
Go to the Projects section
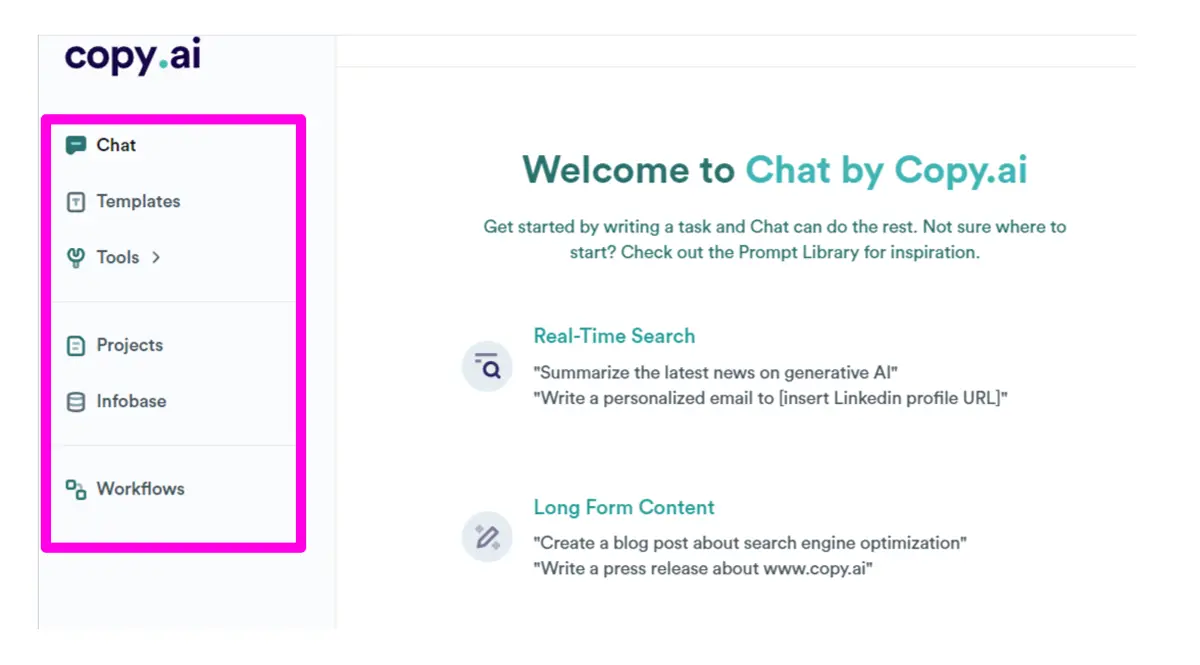tap(129, 345)
